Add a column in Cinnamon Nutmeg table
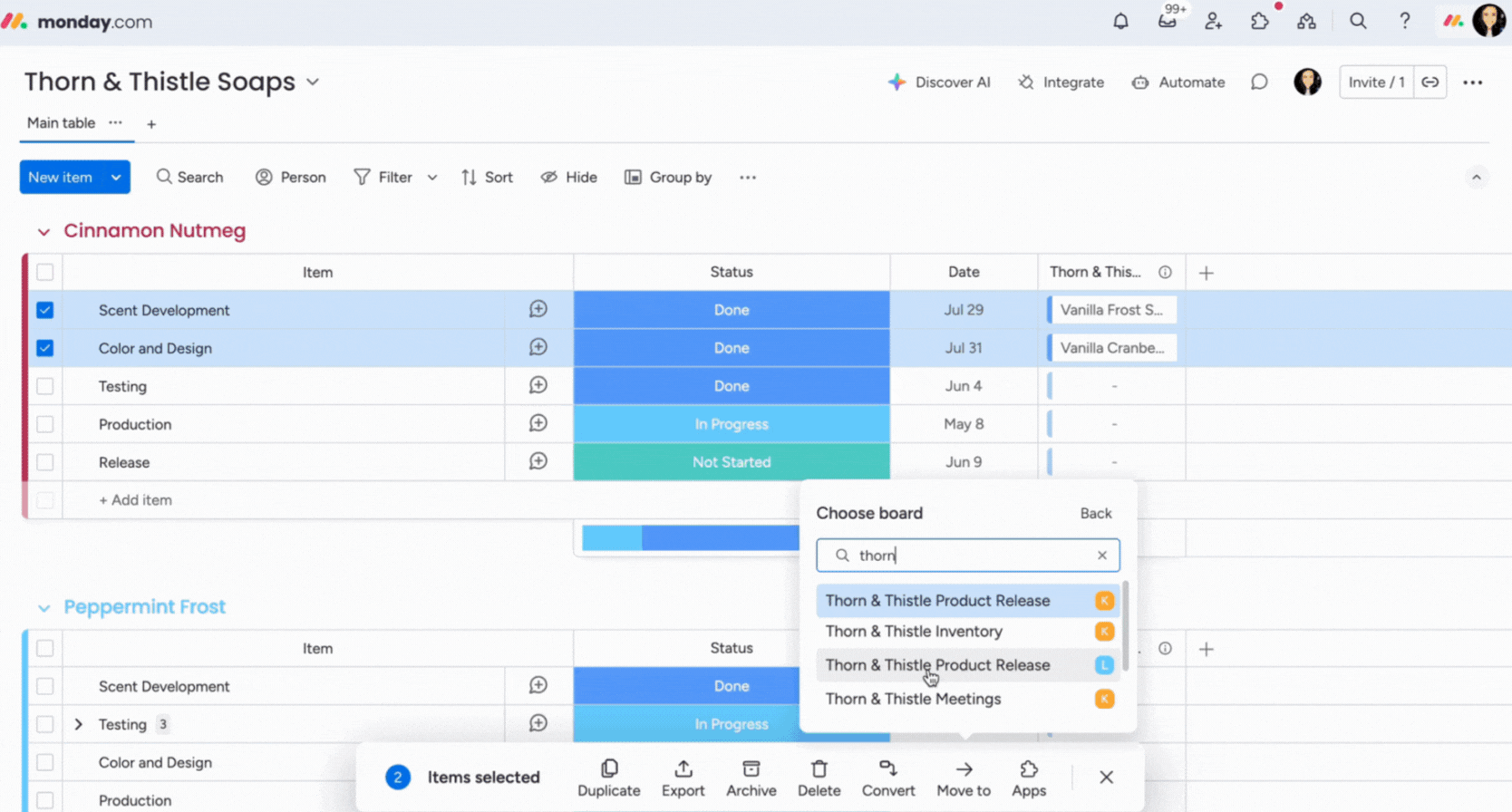Viewport: 1512px width, 812px height. pos(1206,273)
